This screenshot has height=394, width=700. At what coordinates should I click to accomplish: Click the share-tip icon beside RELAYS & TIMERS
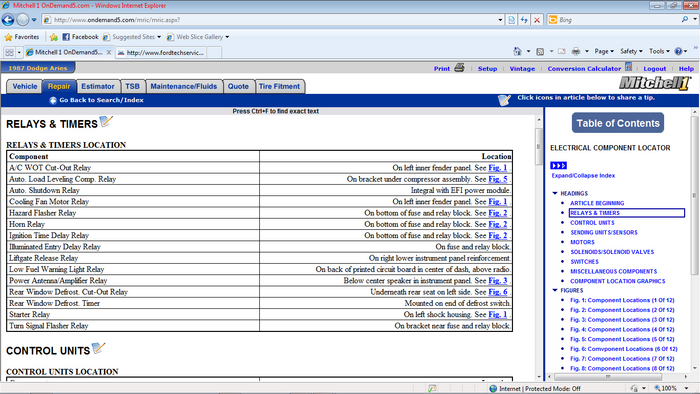[x=106, y=121]
